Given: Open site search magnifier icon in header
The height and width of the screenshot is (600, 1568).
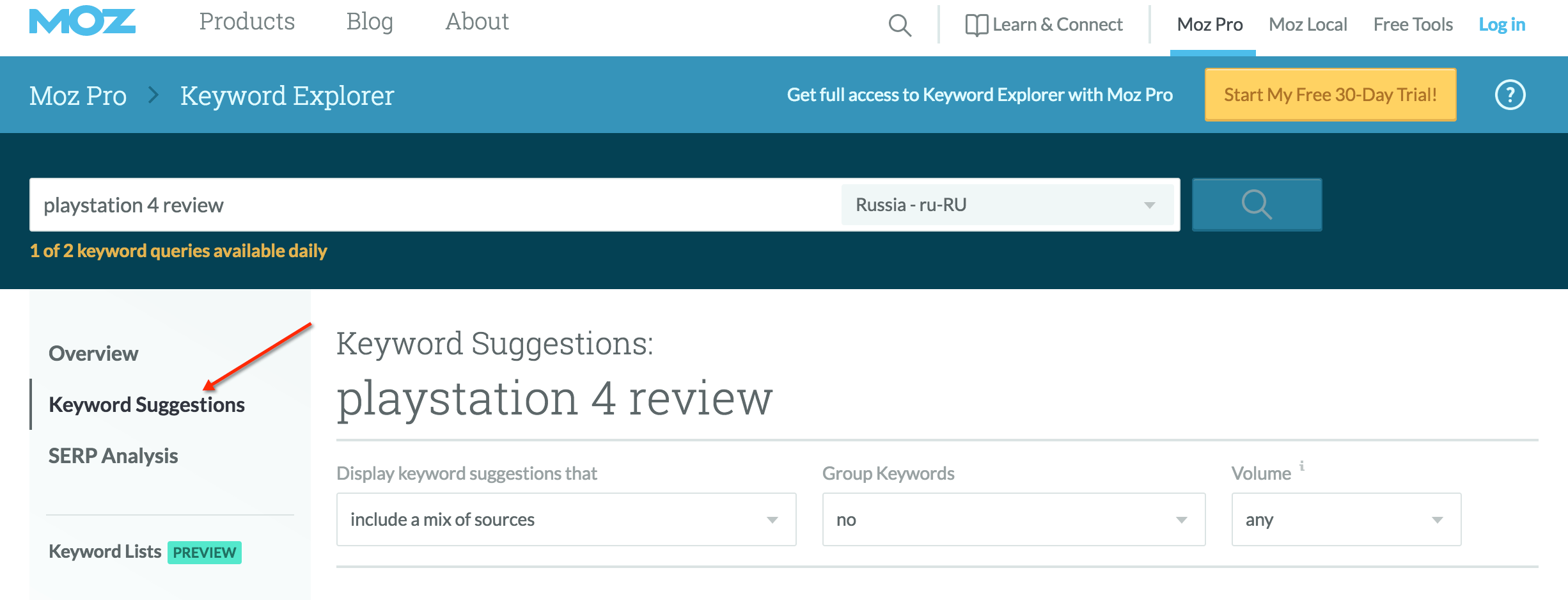Looking at the screenshot, I should click(900, 26).
